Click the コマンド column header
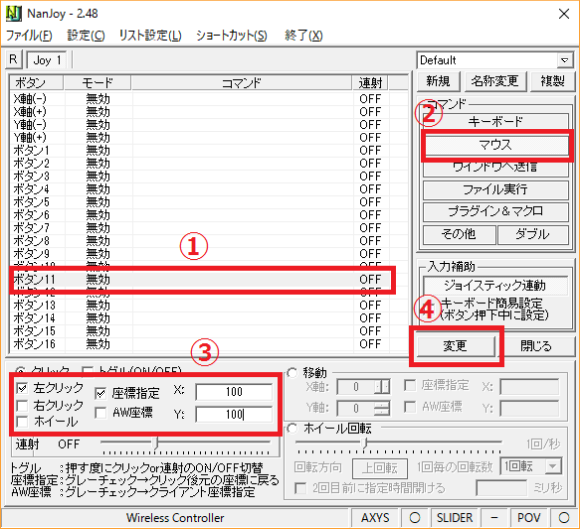The height and width of the screenshot is (529, 580). click(241, 83)
